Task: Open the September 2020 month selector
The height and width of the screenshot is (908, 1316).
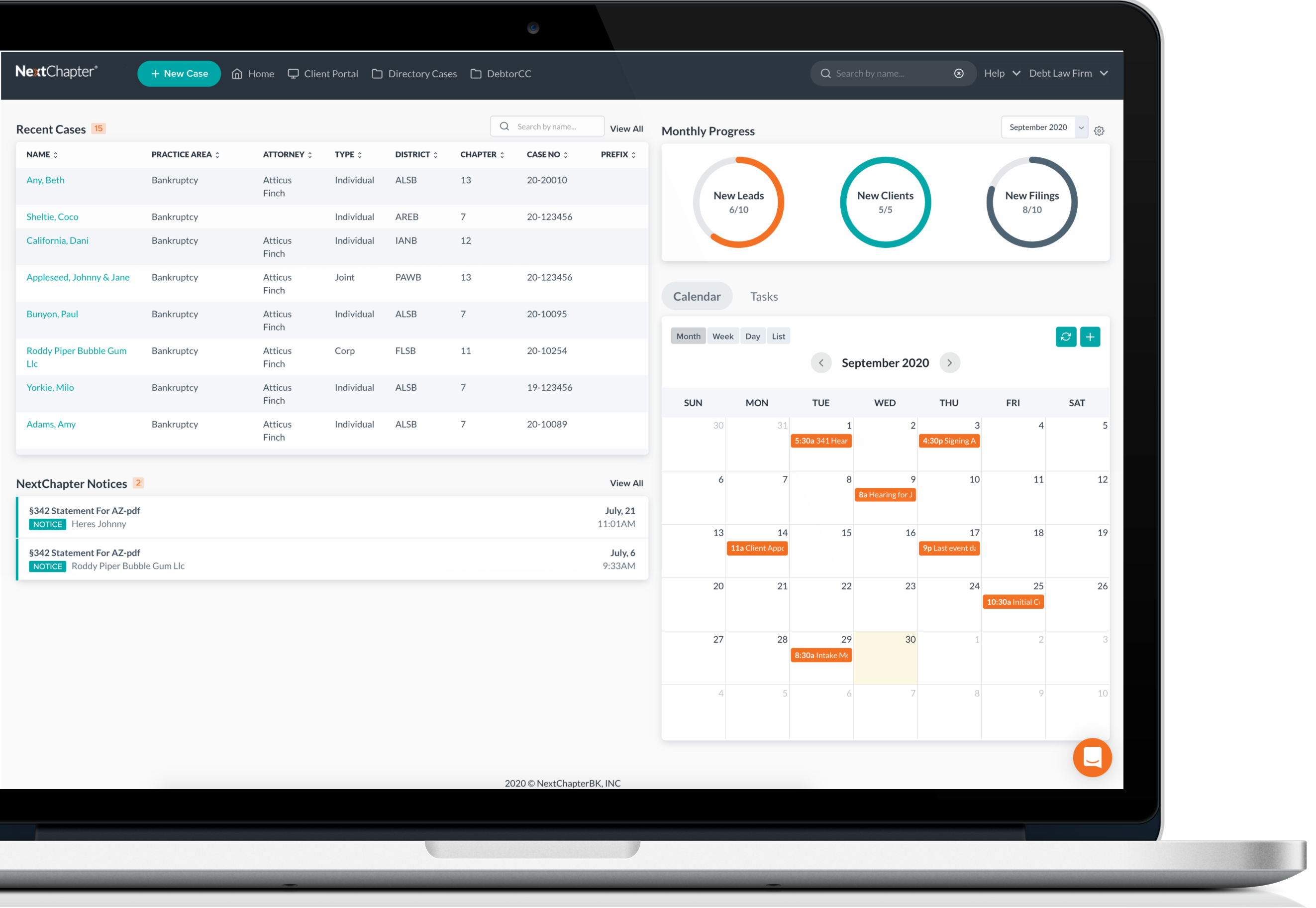Action: pos(1044,127)
